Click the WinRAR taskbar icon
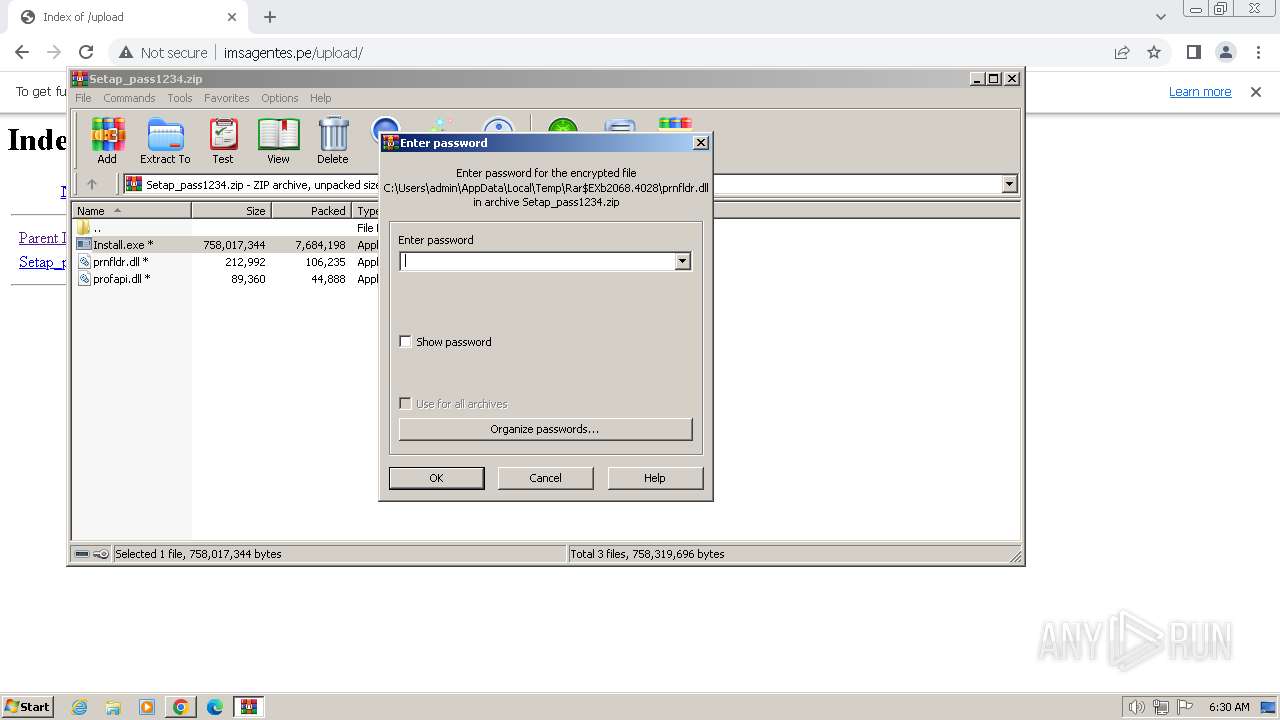This screenshot has width=1280, height=720. [x=249, y=707]
